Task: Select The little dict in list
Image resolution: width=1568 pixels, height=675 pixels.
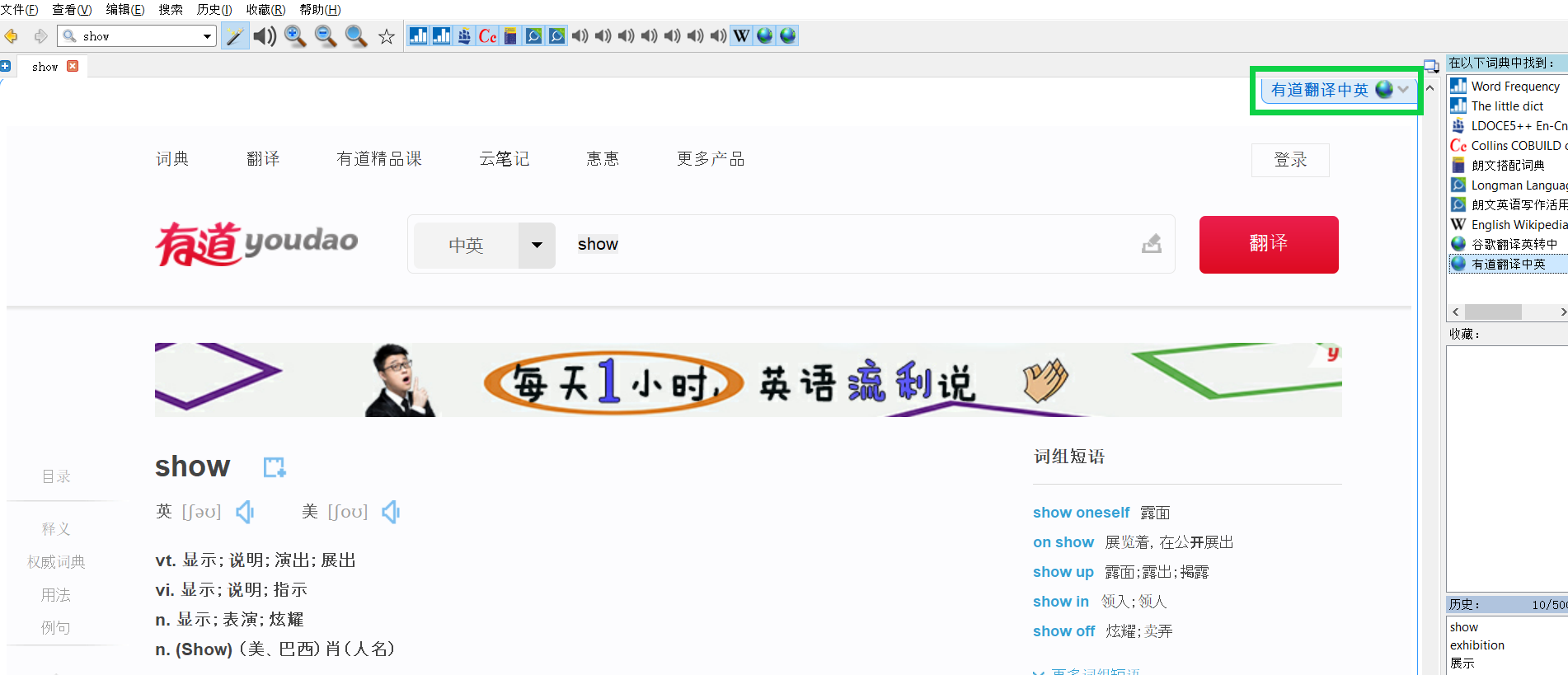Action: (1508, 105)
